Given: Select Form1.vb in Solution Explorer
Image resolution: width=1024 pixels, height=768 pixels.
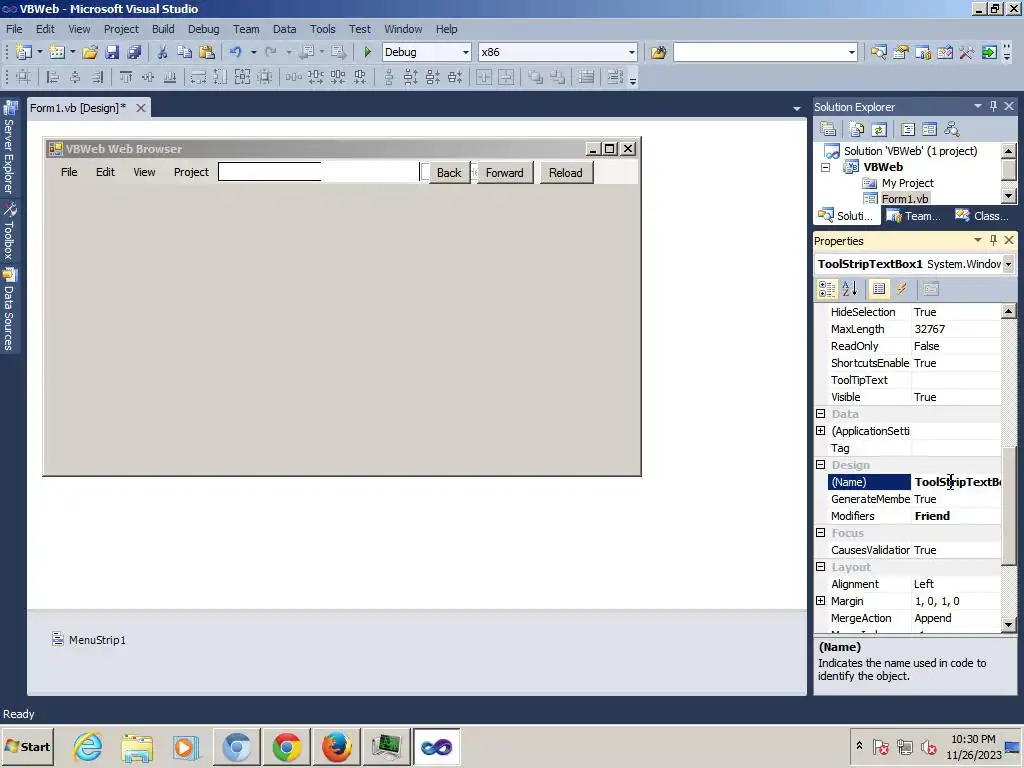Looking at the screenshot, I should [x=904, y=199].
